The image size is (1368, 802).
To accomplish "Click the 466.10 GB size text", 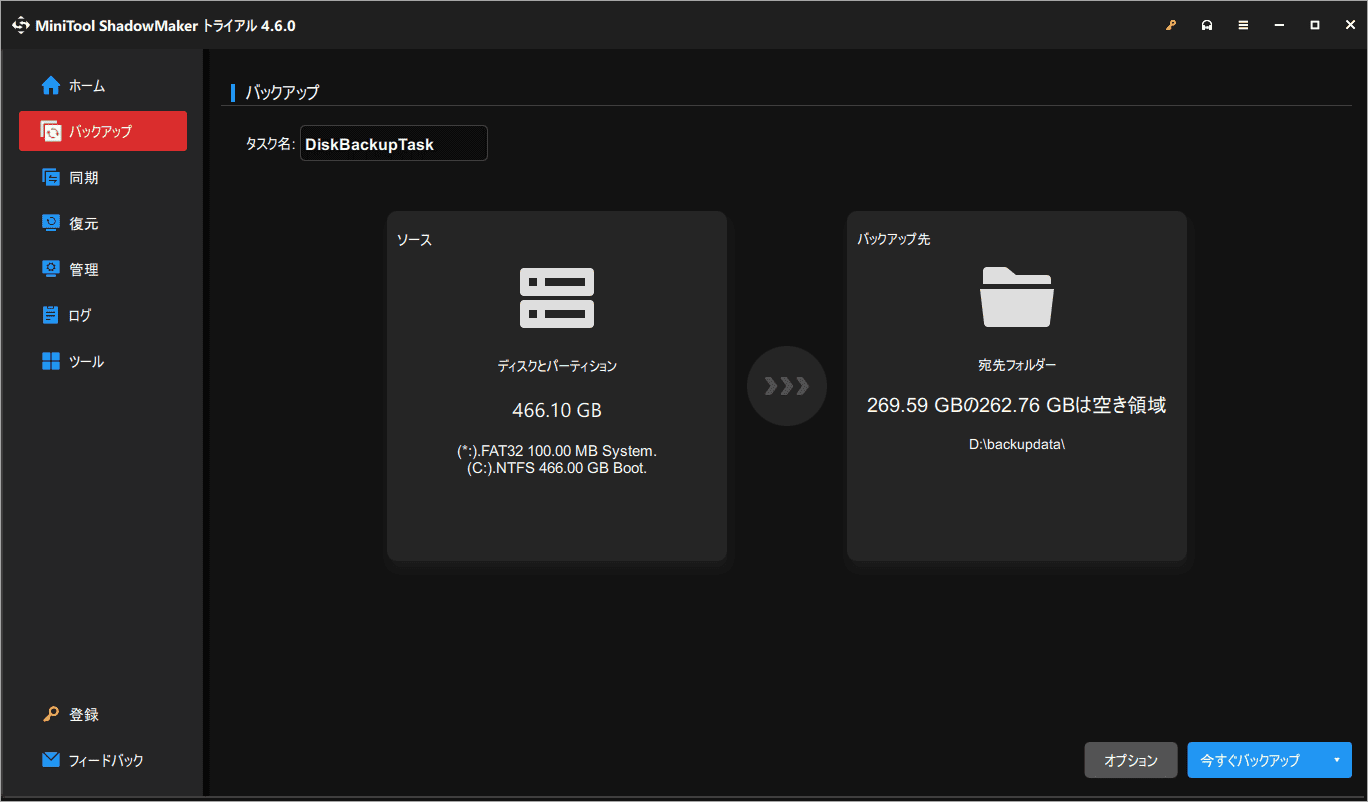I will (x=557, y=411).
